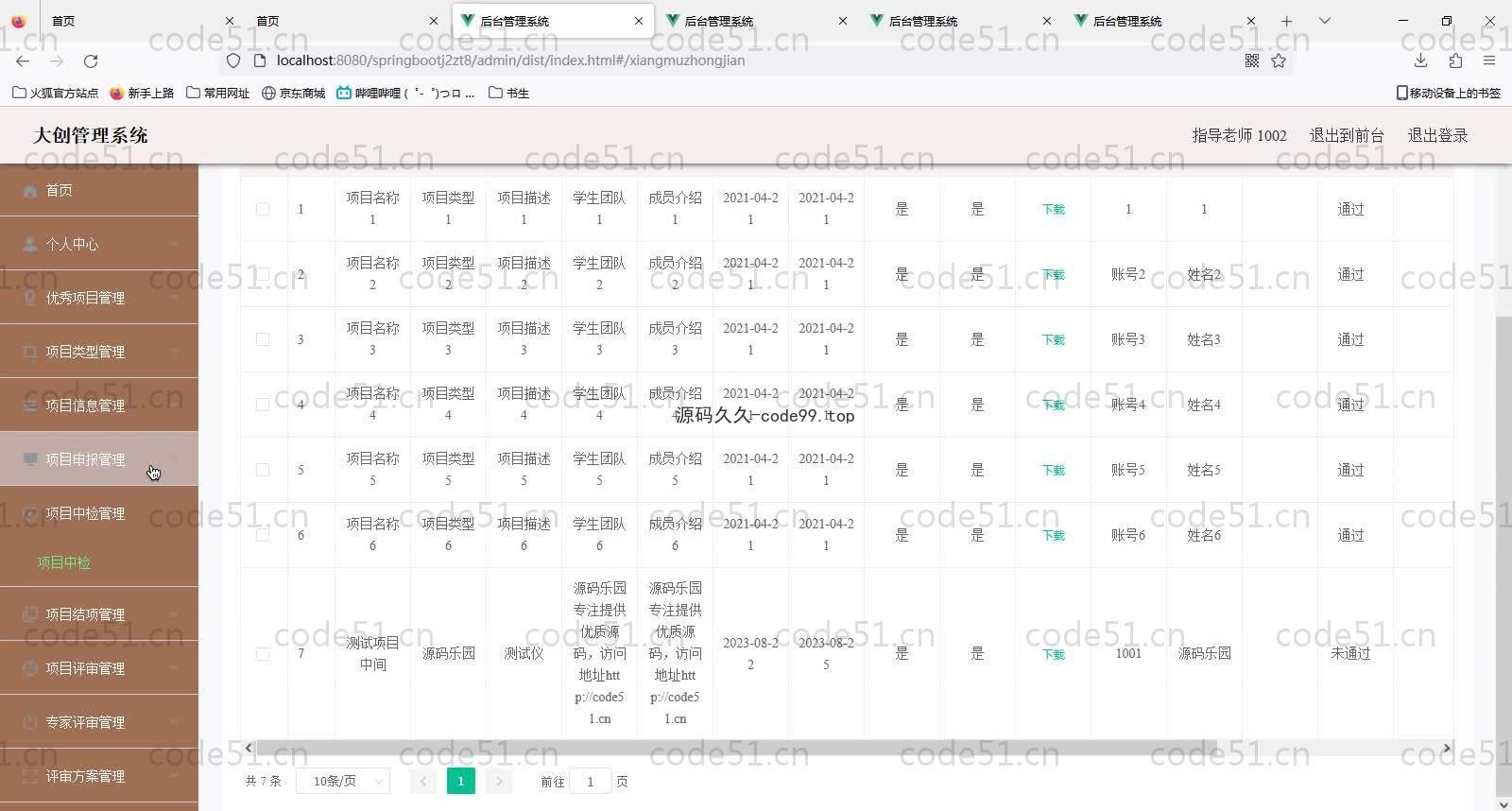Expand 优秀项目管理 sidebar menu arrow
Viewport: 1512px width, 811px height.
[x=174, y=298]
